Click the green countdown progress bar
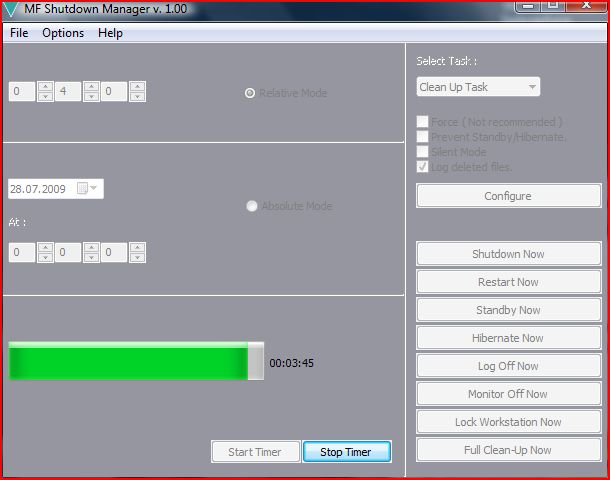Image resolution: width=610 pixels, height=480 pixels. click(128, 362)
